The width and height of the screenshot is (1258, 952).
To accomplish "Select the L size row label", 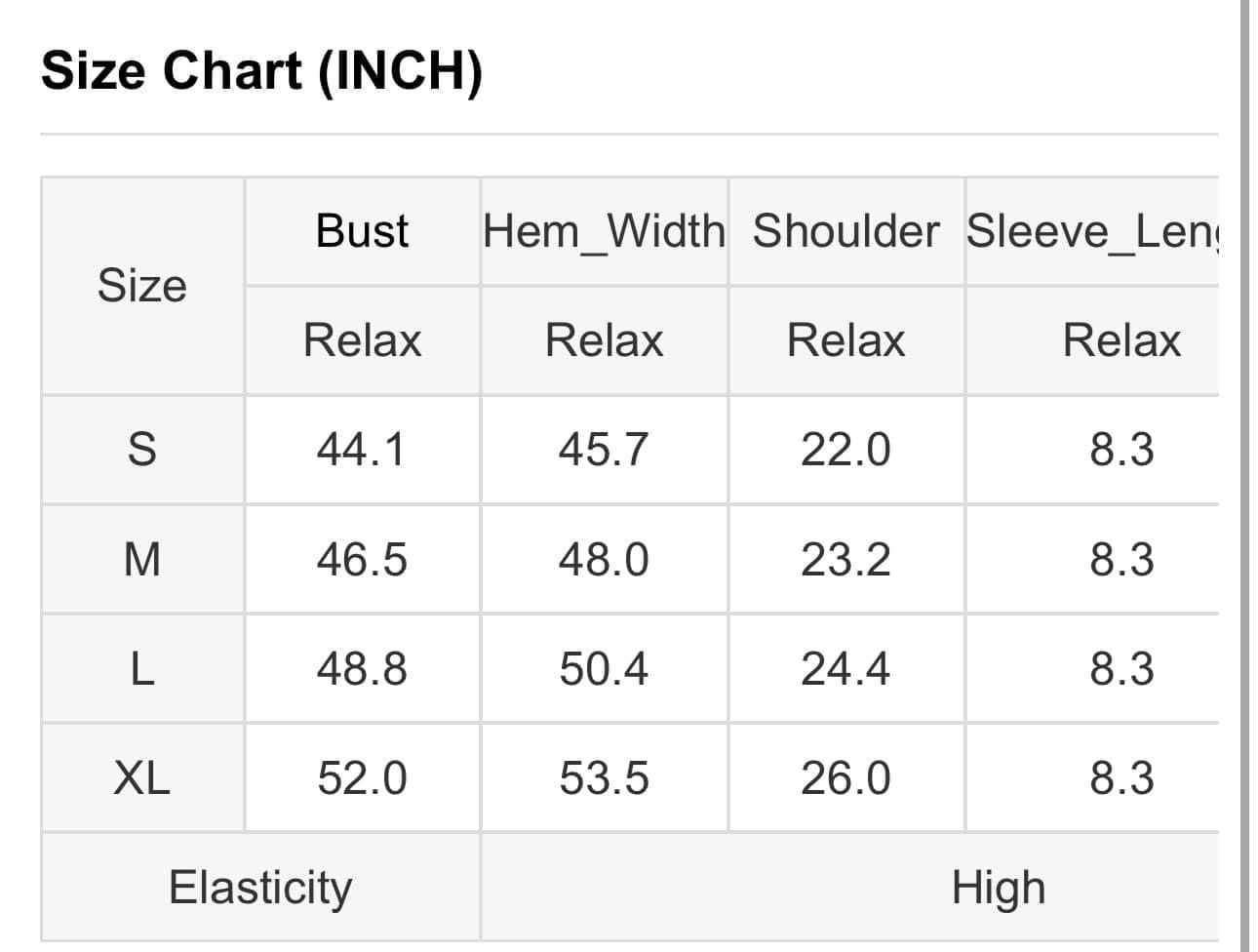I will [x=141, y=669].
